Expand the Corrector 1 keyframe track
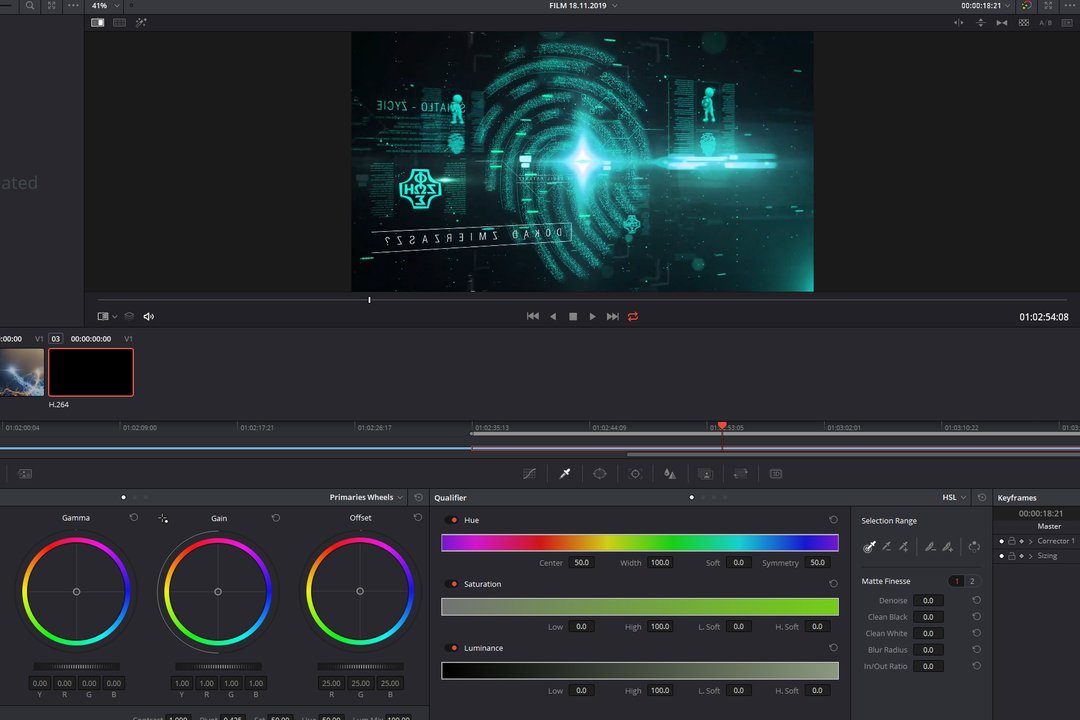Screen dimensions: 1080x720 1030,541
